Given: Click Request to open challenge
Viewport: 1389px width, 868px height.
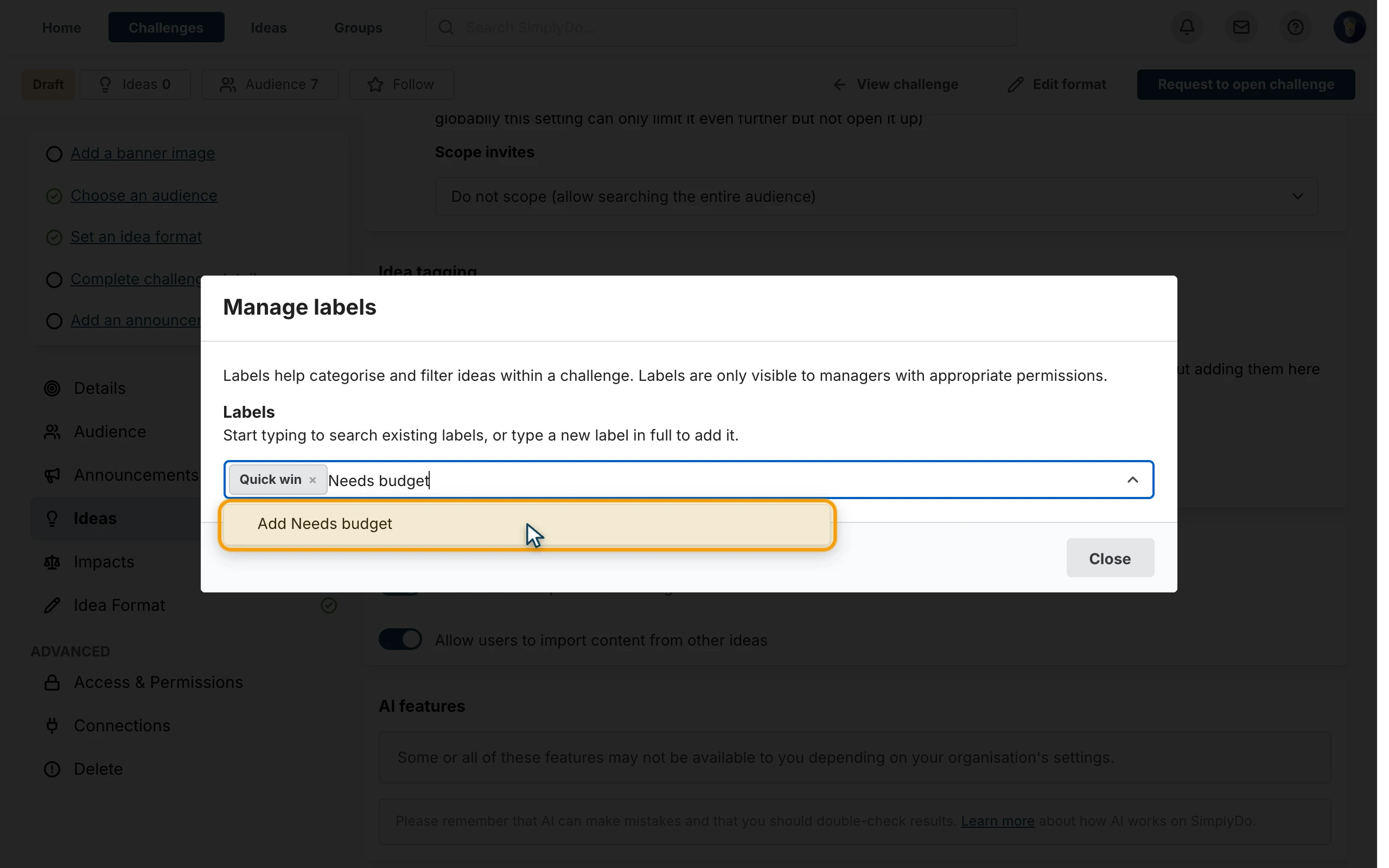Looking at the screenshot, I should (1246, 85).
